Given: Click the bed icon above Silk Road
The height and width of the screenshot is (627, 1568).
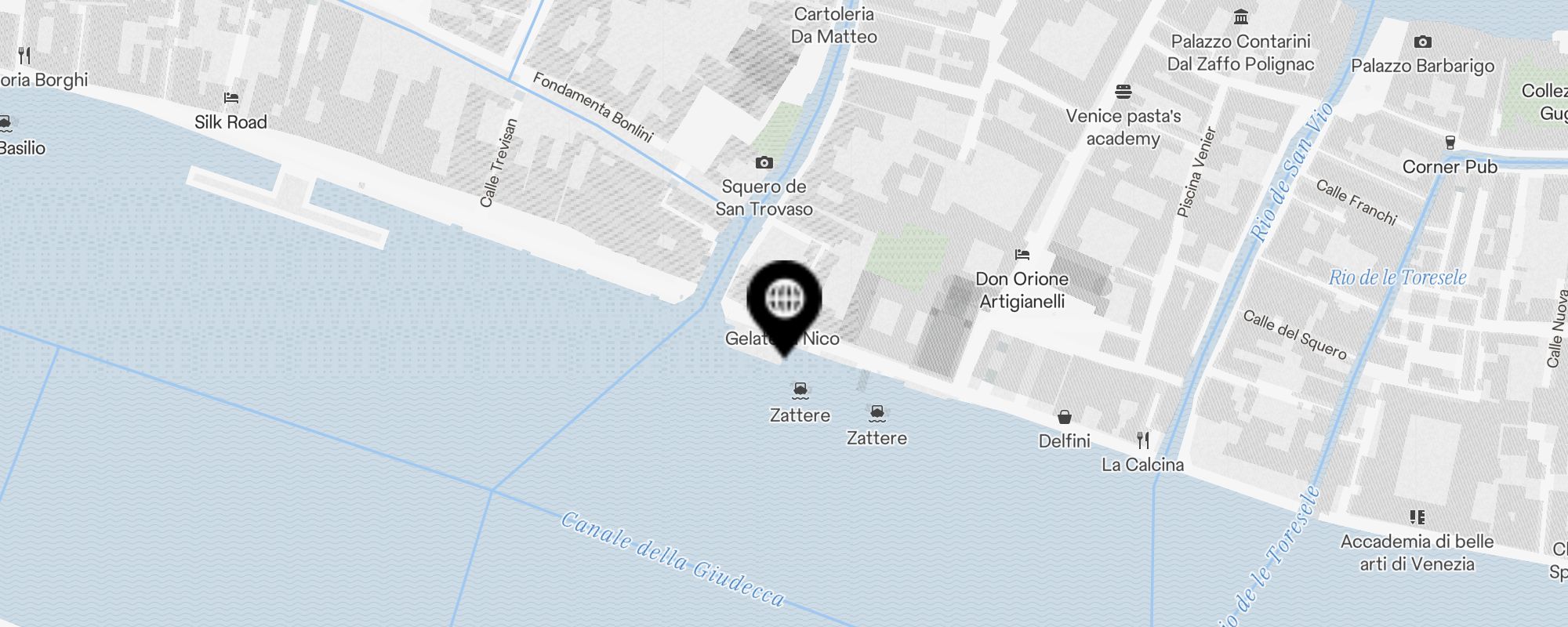Looking at the screenshot, I should [x=230, y=98].
